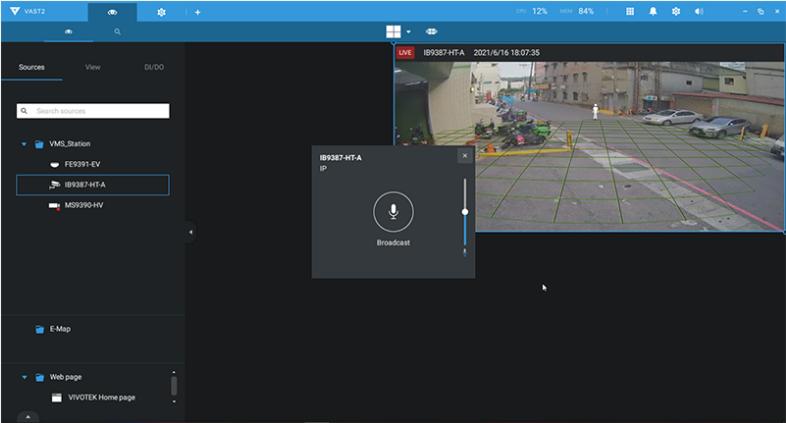Close the IB9387-HT-A broadcast popup
The width and height of the screenshot is (786, 423).
pyautogui.click(x=464, y=156)
